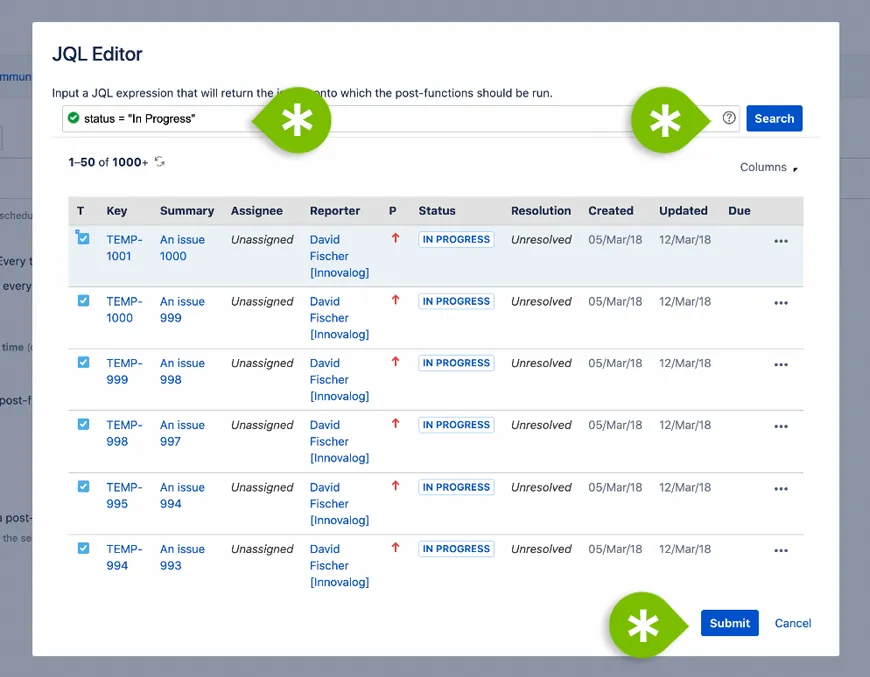Click priority arrow icon for TEMP-999
This screenshot has width=870, height=677.
point(395,361)
